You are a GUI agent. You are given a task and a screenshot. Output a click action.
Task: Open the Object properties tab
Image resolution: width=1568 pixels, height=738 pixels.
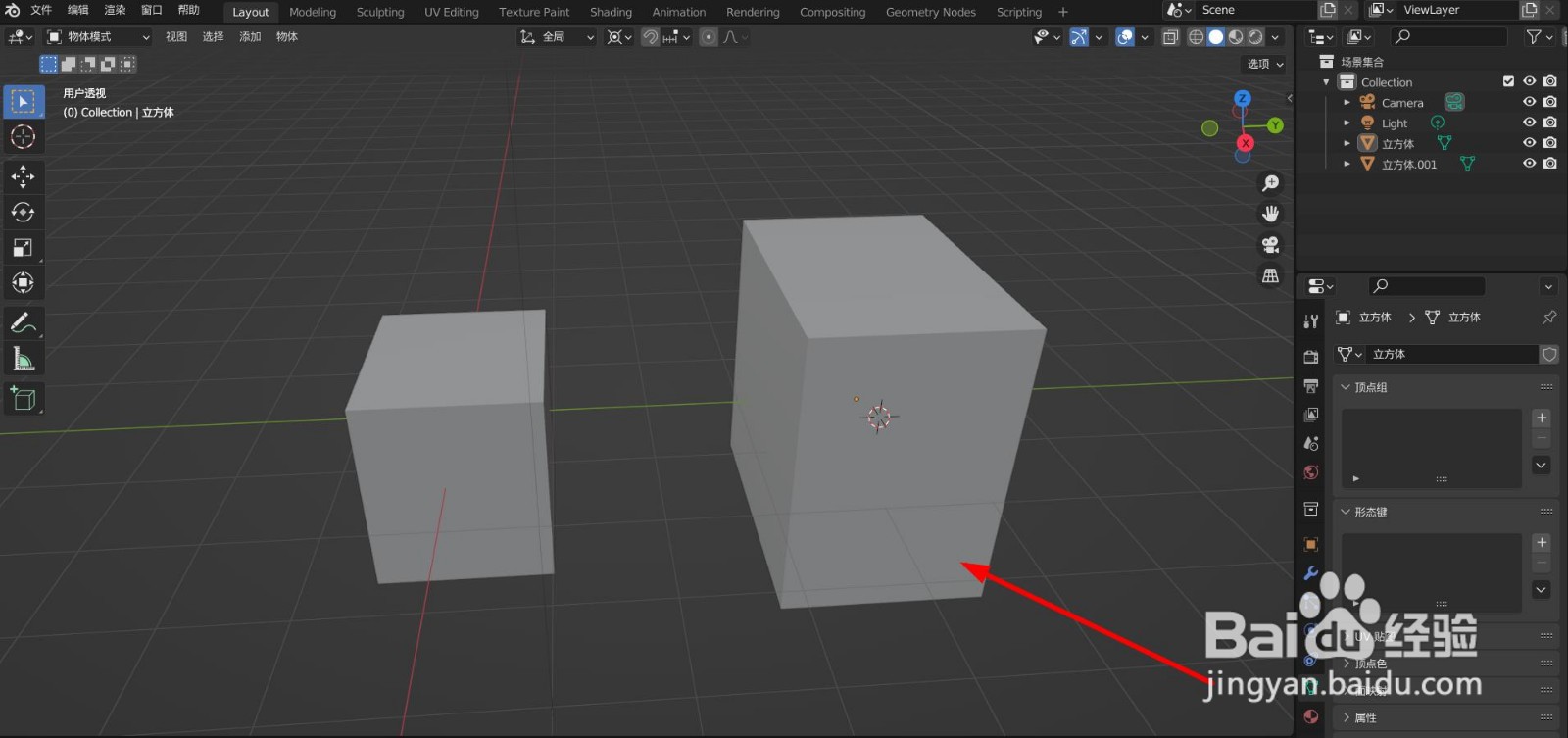point(1311,545)
